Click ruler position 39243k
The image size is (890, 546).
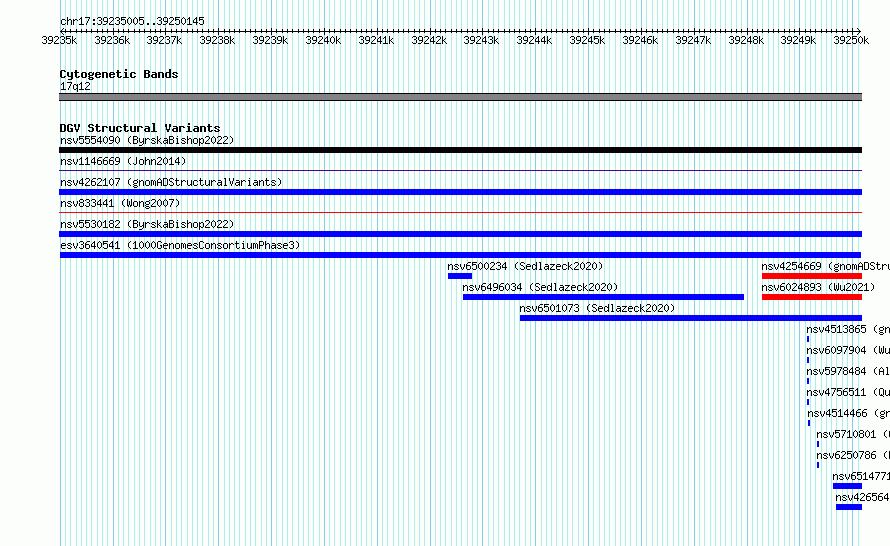tap(481, 40)
